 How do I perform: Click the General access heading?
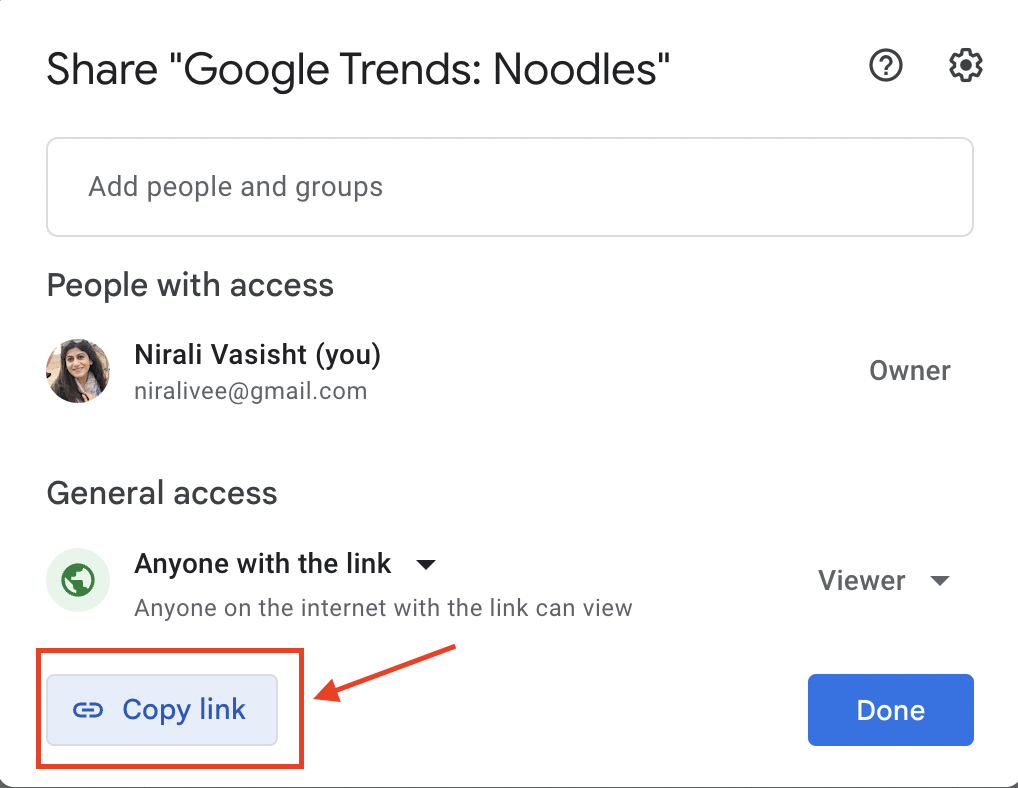162,493
